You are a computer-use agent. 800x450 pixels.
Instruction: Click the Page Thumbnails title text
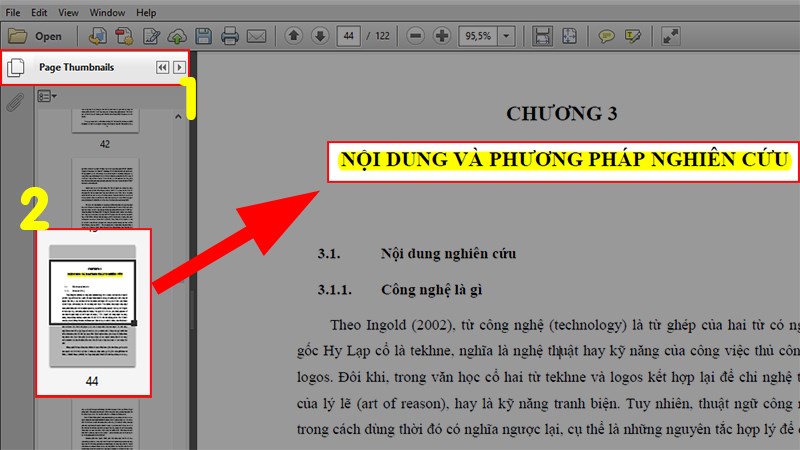[77, 67]
